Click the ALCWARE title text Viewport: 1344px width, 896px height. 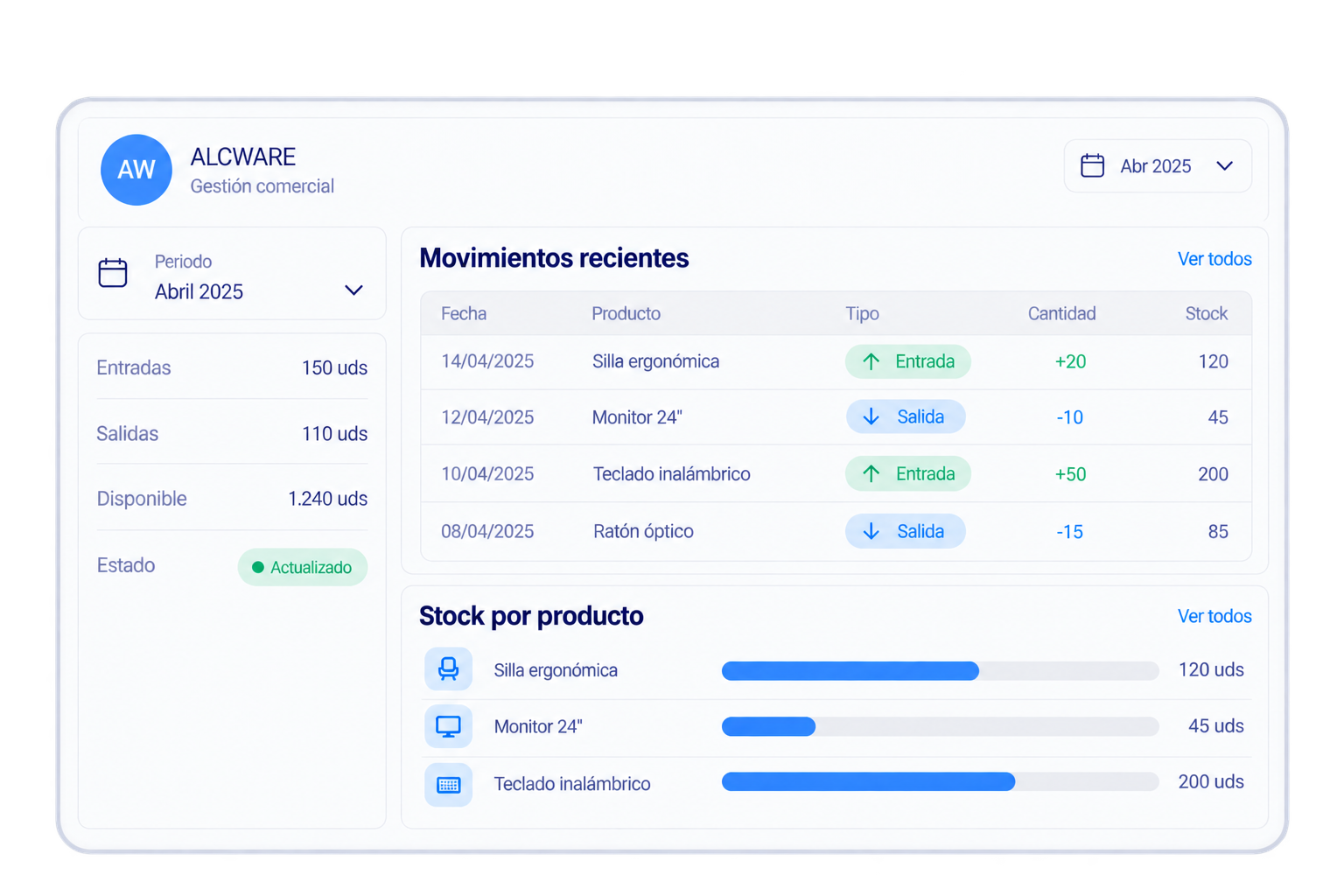[x=243, y=157]
